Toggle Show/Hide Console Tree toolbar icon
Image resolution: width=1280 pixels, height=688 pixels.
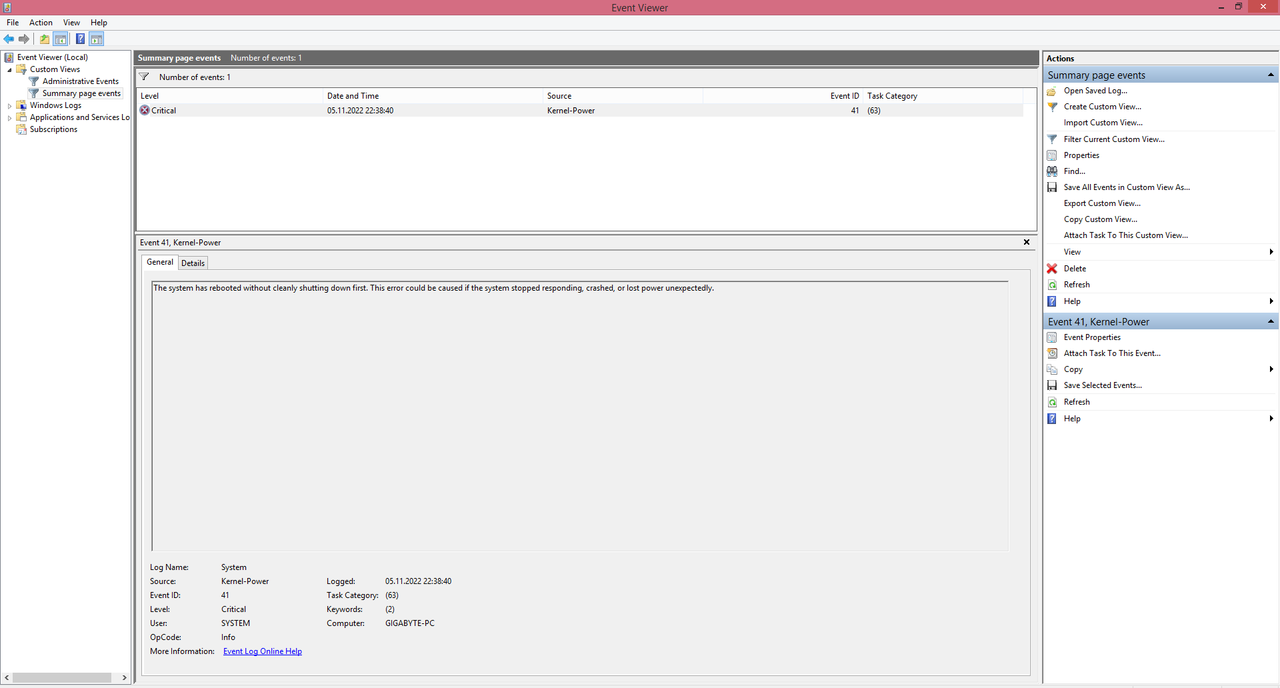click(x=60, y=39)
